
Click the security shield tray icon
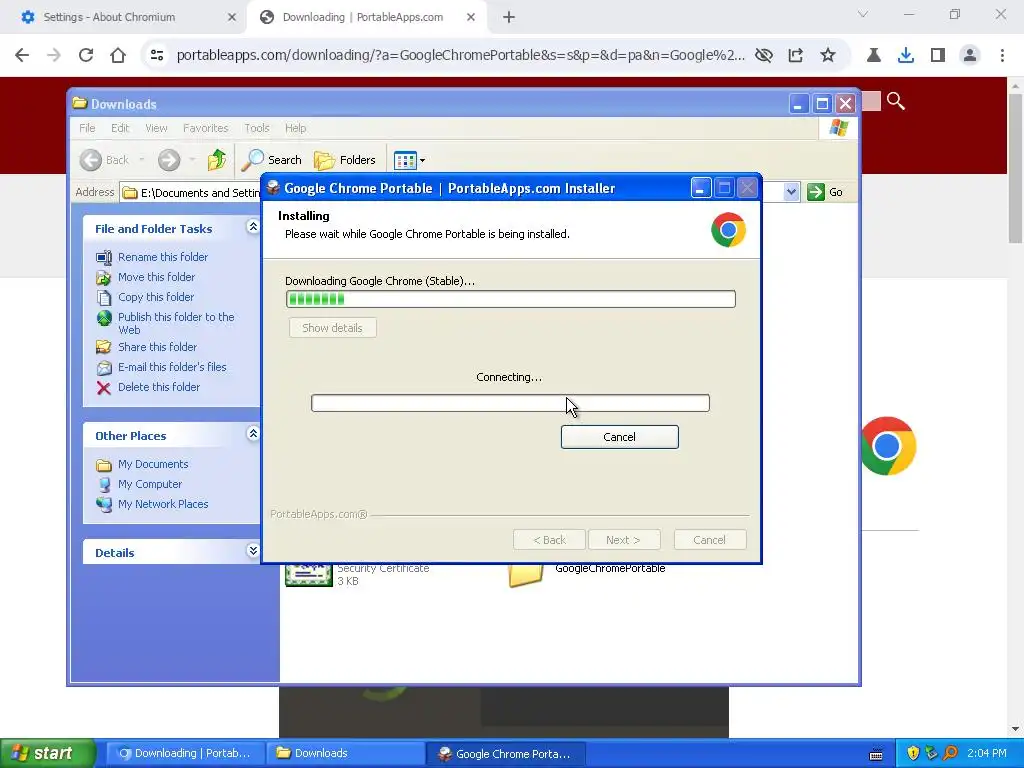coord(913,753)
